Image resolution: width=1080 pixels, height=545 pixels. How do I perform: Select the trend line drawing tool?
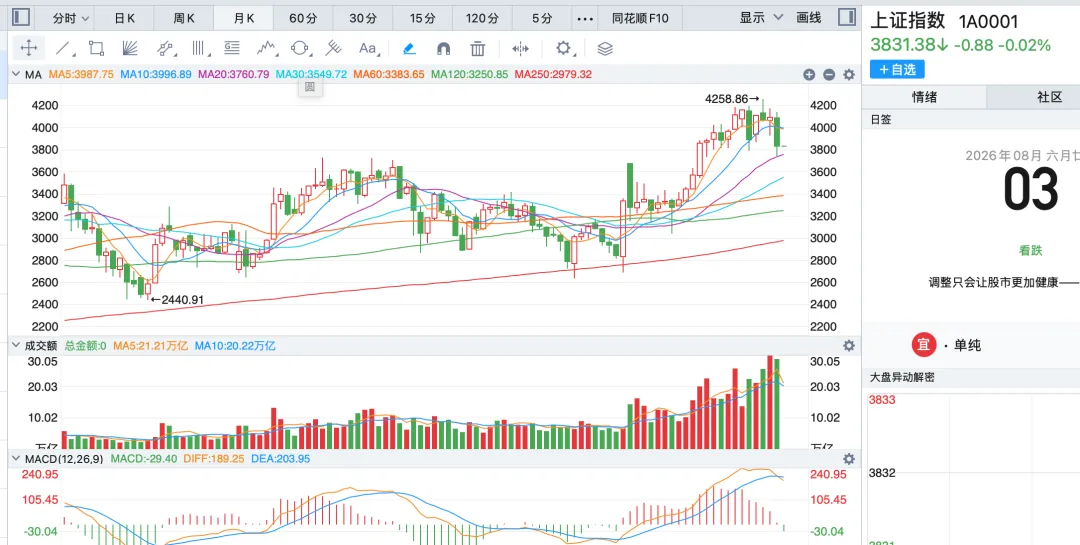pyautogui.click(x=64, y=48)
